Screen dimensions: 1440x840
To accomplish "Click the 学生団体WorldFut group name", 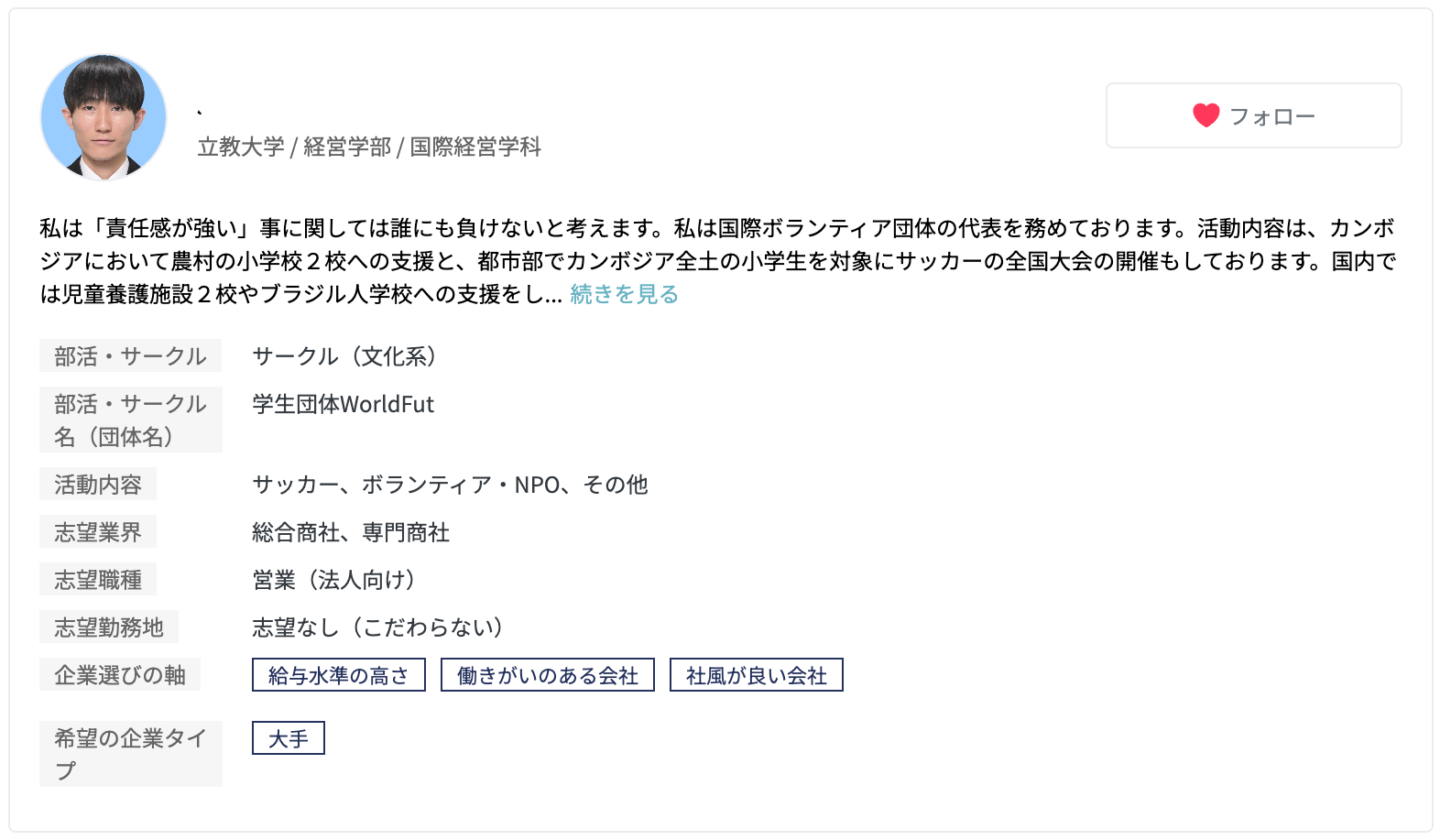I will pos(344,404).
